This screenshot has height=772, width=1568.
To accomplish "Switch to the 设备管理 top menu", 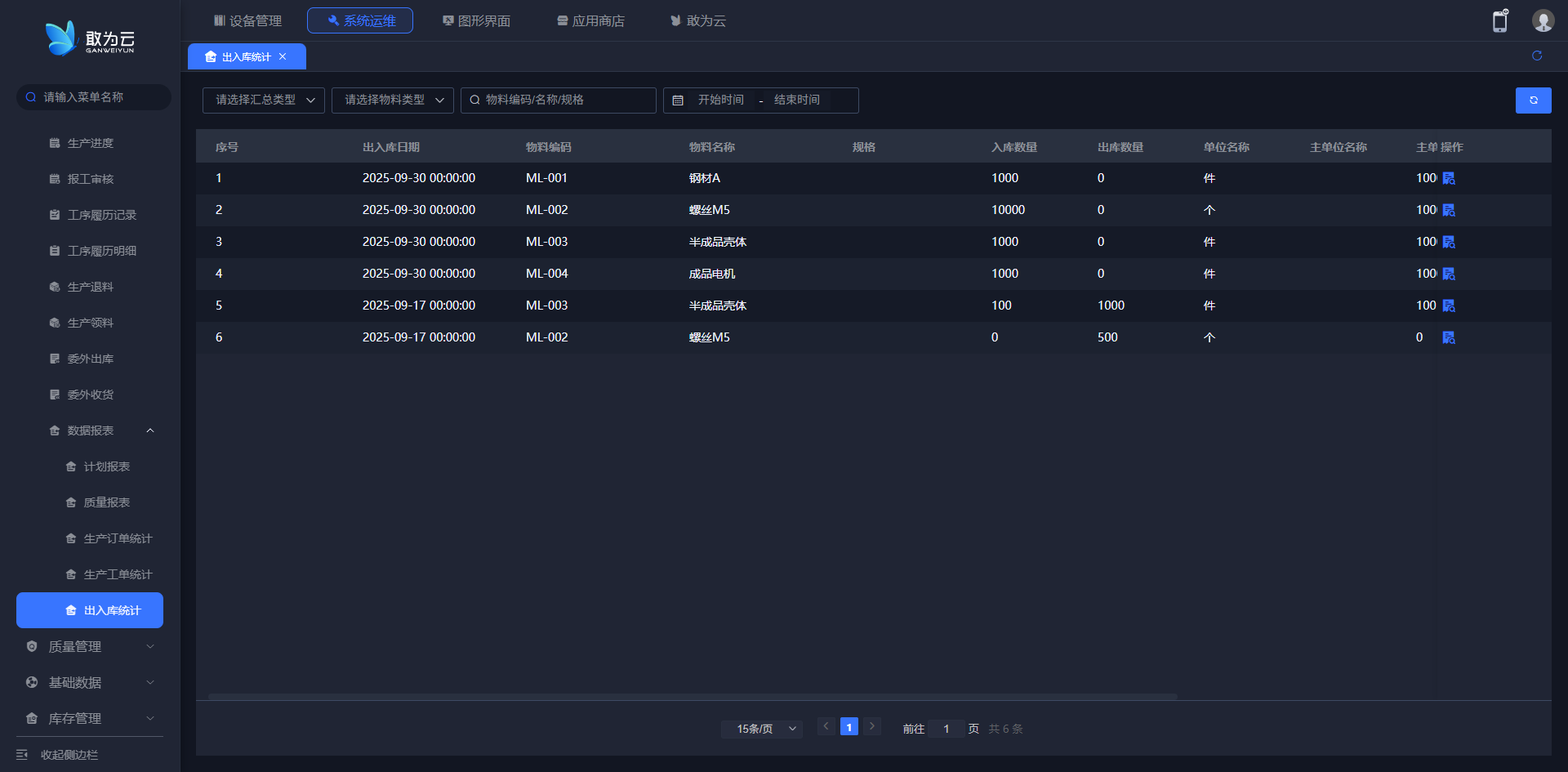I will (247, 20).
